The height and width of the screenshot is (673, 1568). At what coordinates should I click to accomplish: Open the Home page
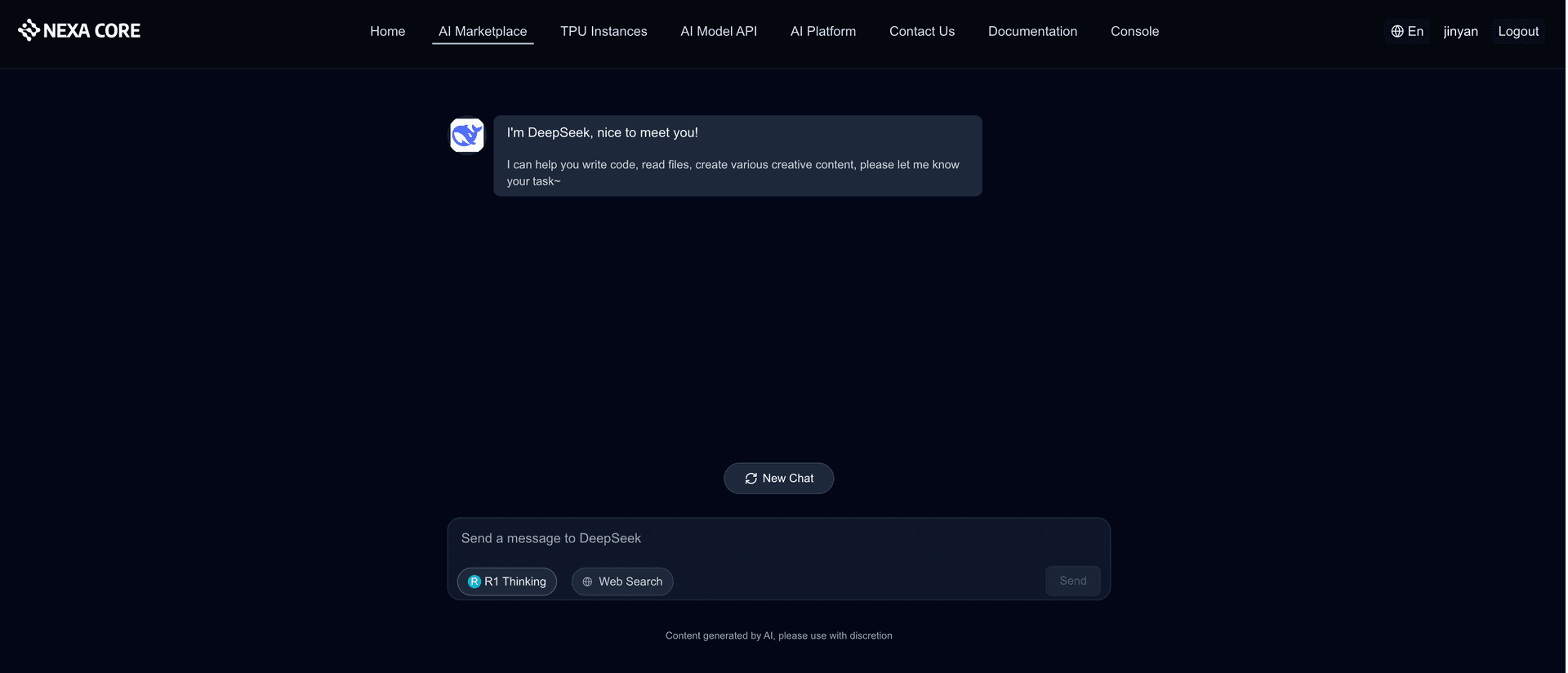(x=387, y=31)
